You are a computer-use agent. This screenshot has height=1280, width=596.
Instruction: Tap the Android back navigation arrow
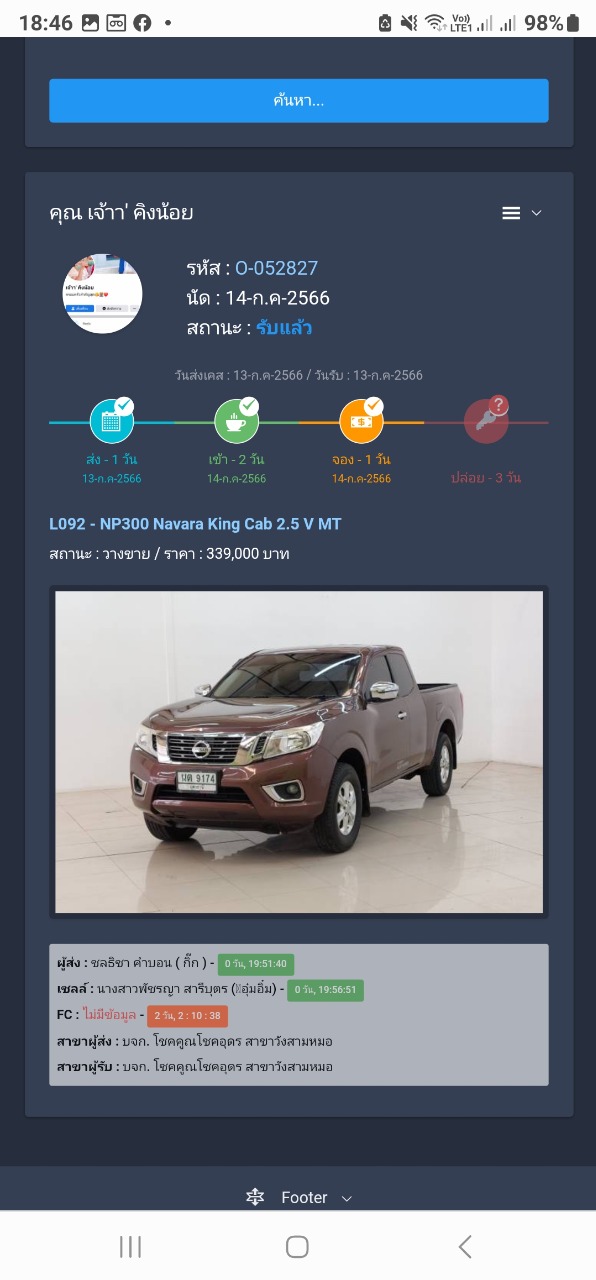pos(465,1246)
